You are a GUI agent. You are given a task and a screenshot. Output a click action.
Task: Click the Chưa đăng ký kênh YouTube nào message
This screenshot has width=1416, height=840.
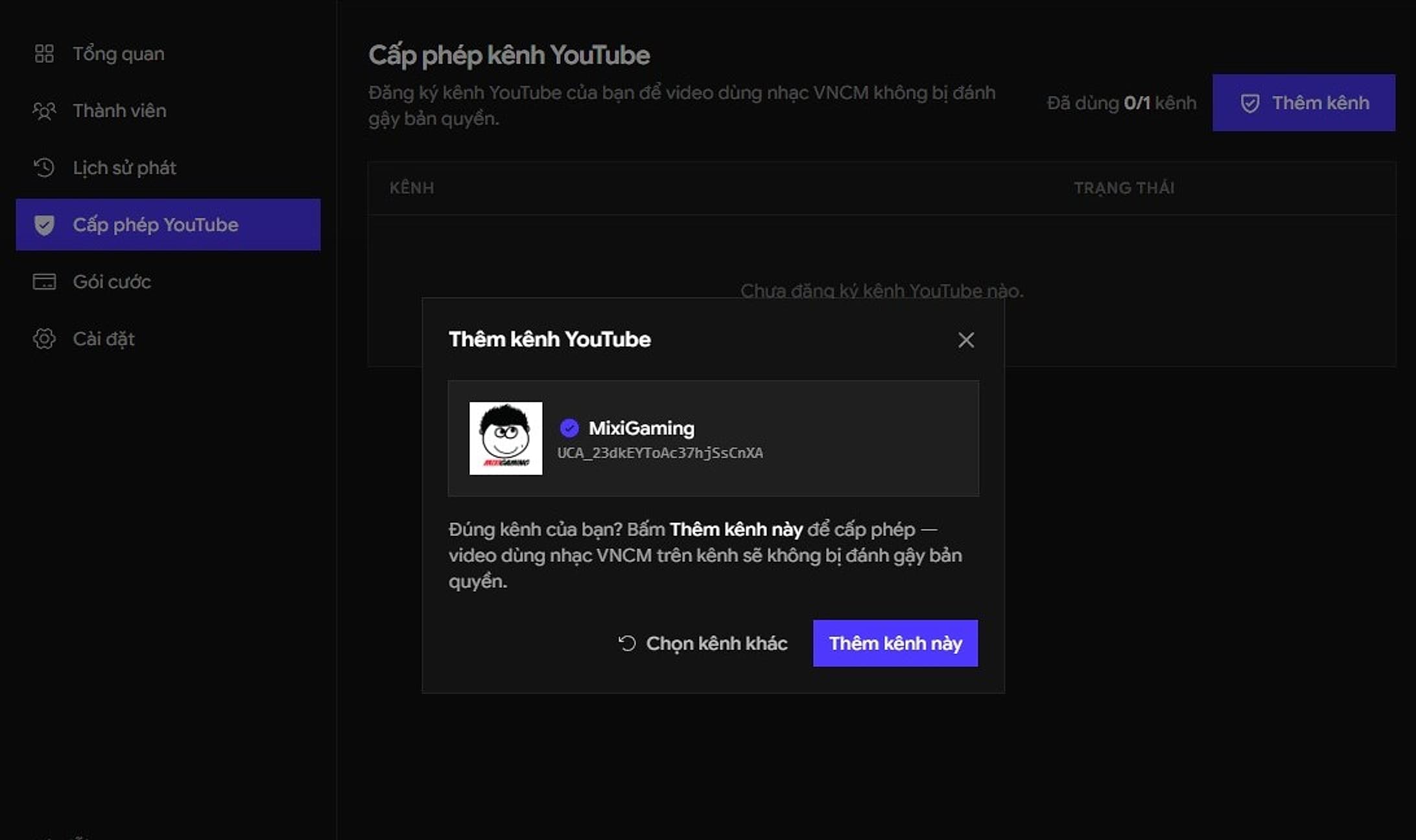click(x=882, y=290)
